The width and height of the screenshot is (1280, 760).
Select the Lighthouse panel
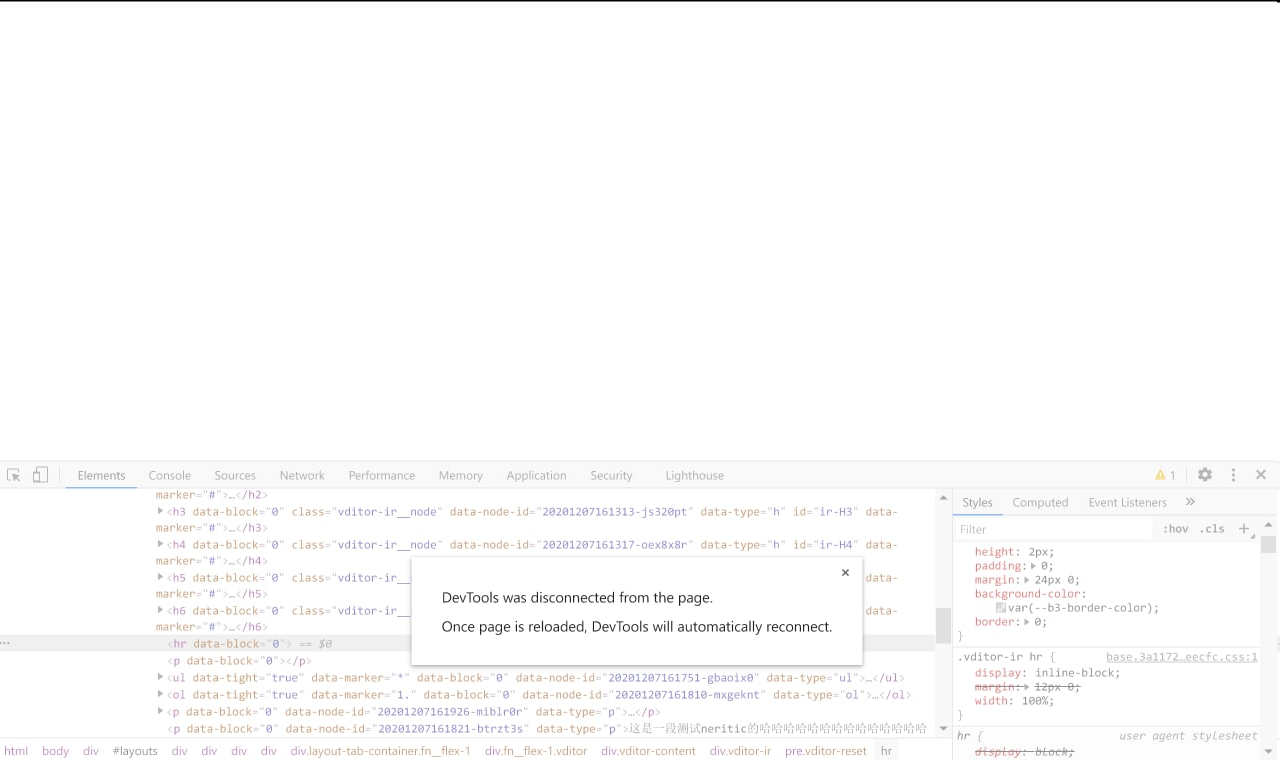click(694, 474)
